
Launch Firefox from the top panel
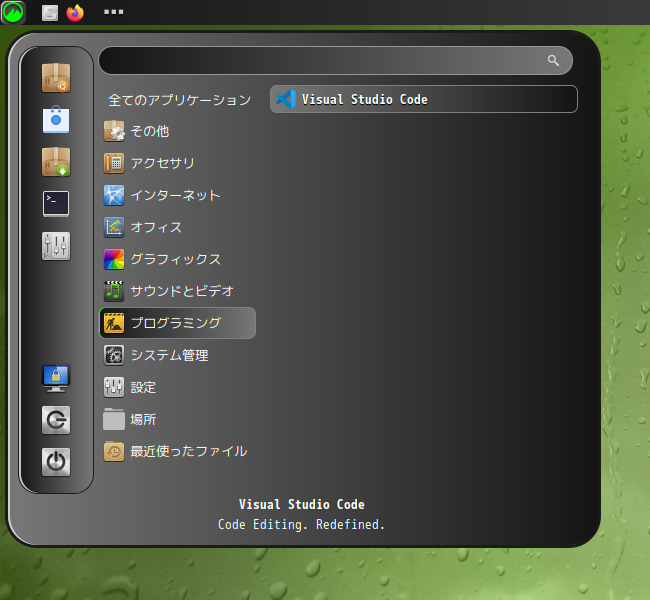[x=75, y=12]
